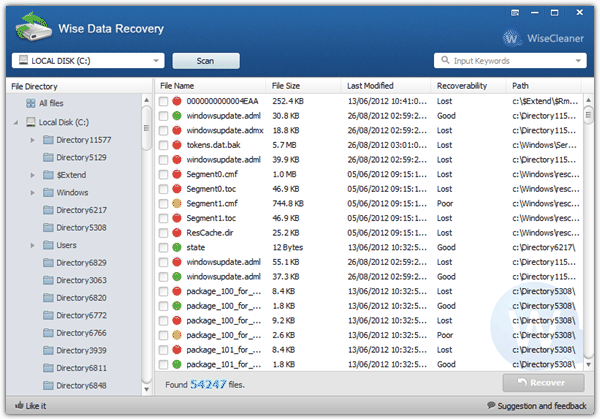Open the WiseCleaner logo link
The height and width of the screenshot is (419, 600).
point(543,38)
